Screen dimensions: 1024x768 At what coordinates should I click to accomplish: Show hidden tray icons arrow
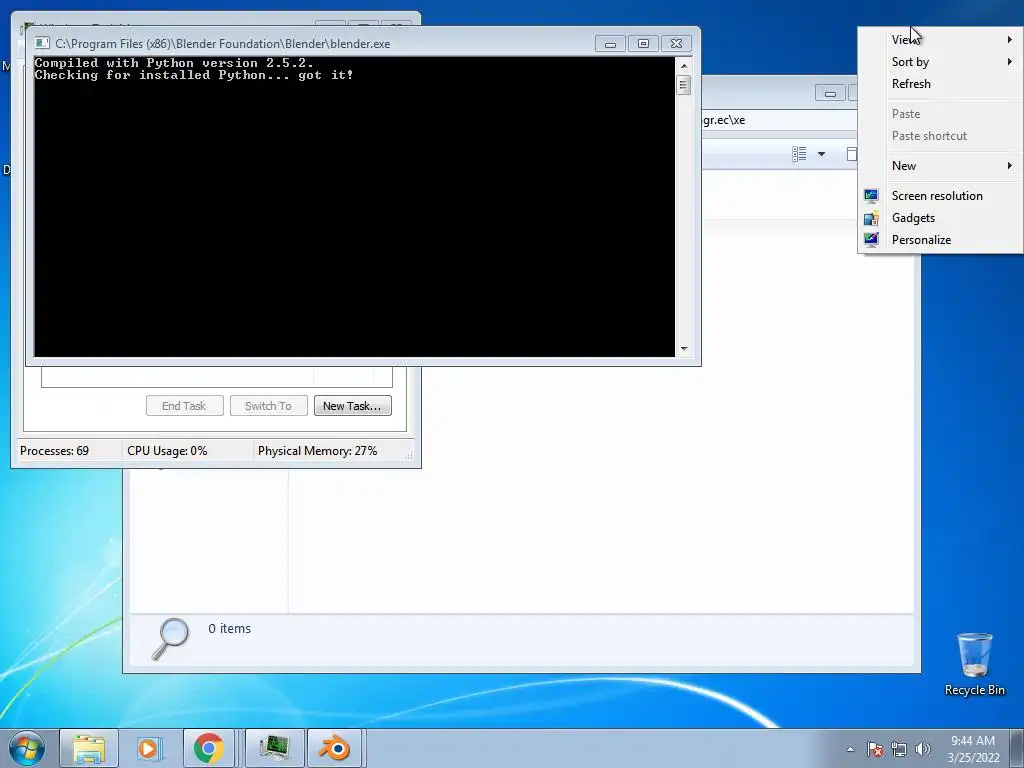pyautogui.click(x=850, y=749)
